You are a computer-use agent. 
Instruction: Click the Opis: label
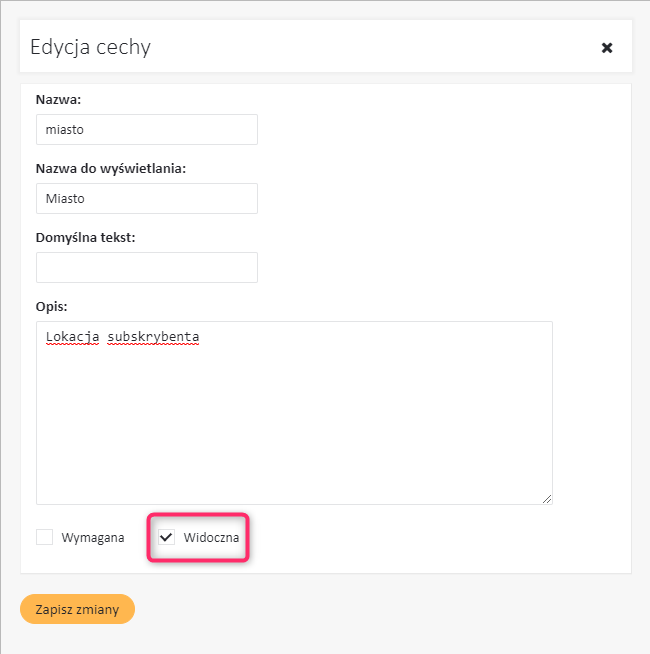(x=51, y=306)
